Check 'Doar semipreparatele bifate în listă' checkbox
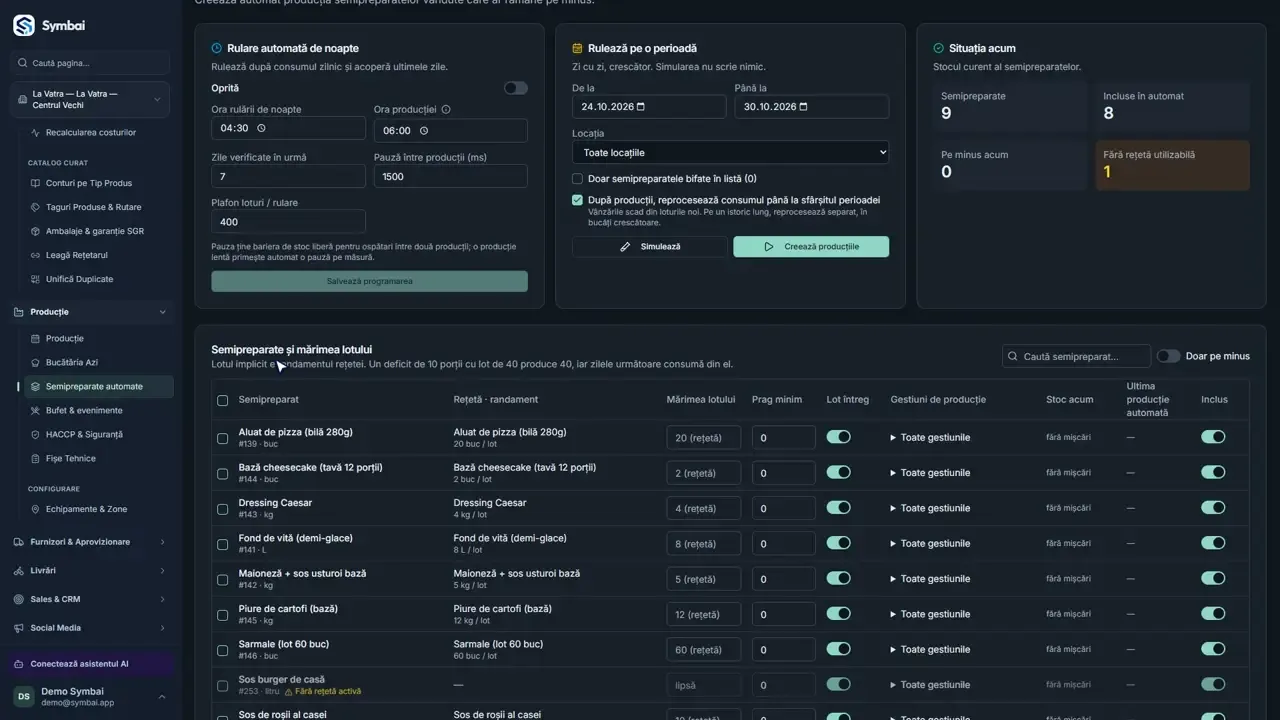 [x=577, y=179]
